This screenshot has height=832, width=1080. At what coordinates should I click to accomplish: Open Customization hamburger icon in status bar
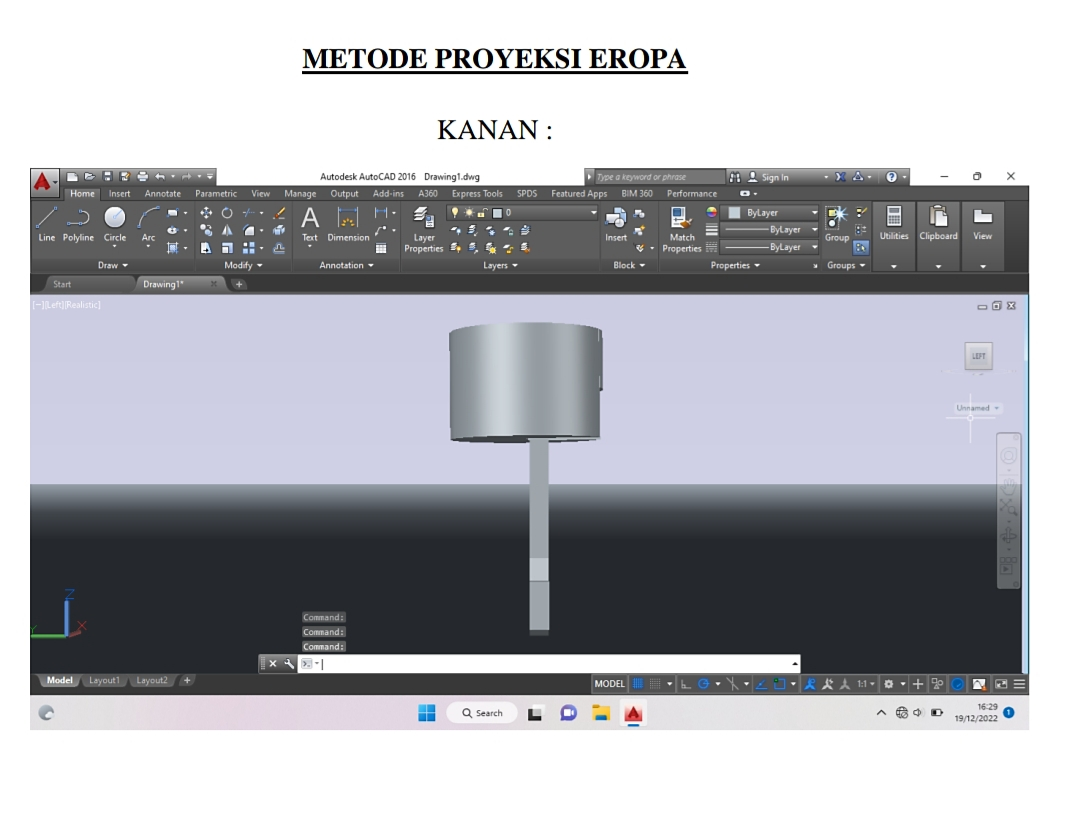(x=1019, y=684)
